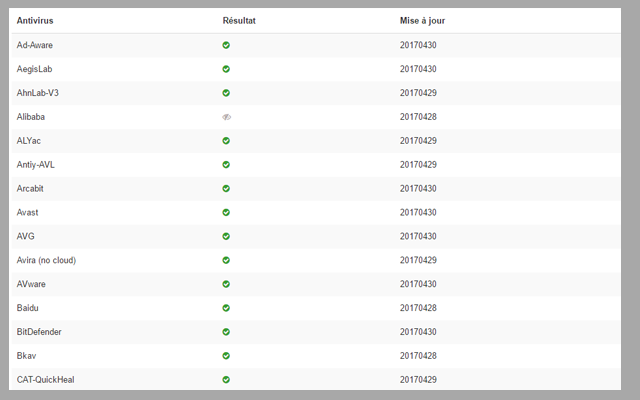Click the update date 20170430 for AVware
Image resolution: width=640 pixels, height=400 pixels.
click(418, 284)
